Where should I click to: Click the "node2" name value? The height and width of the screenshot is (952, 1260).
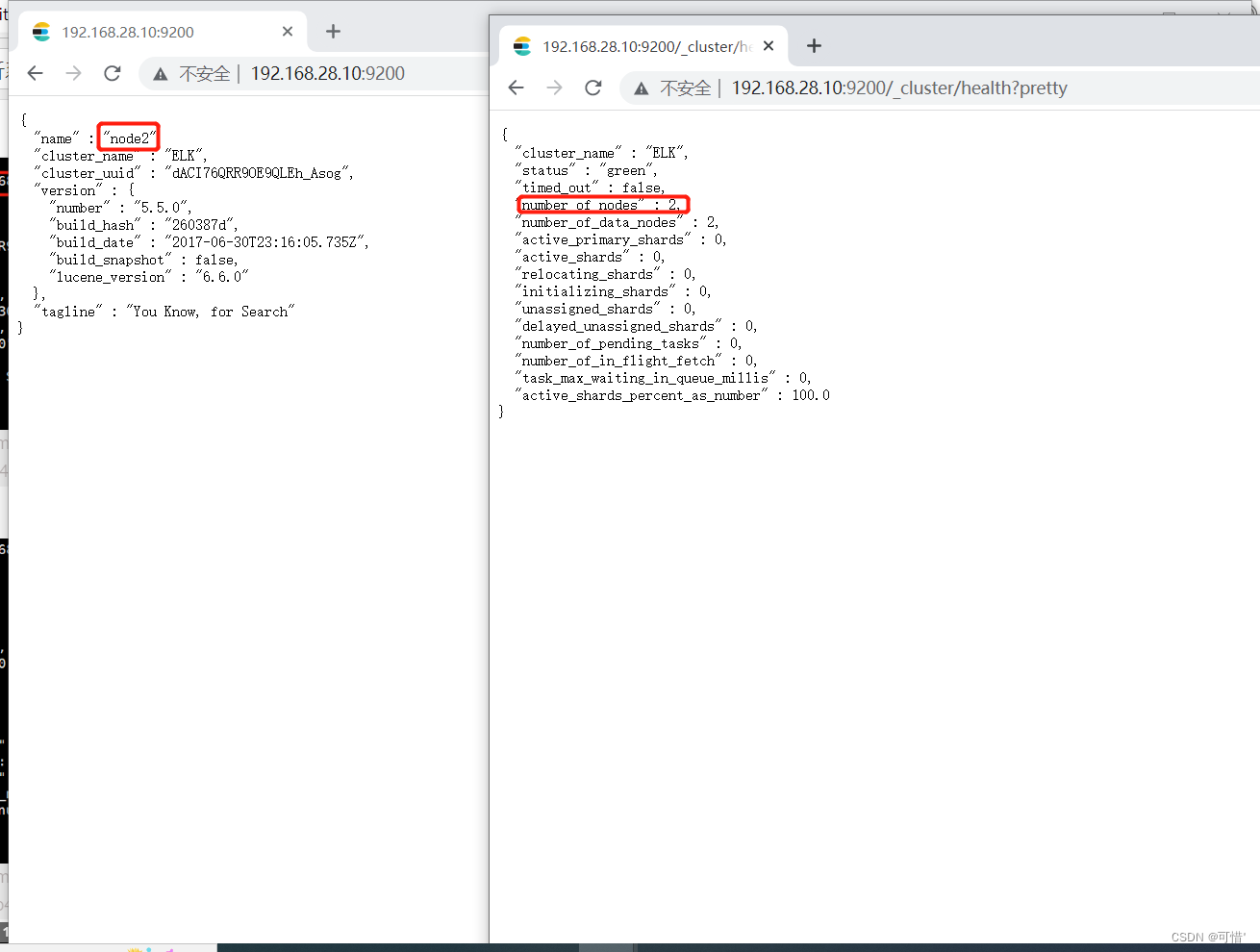130,138
